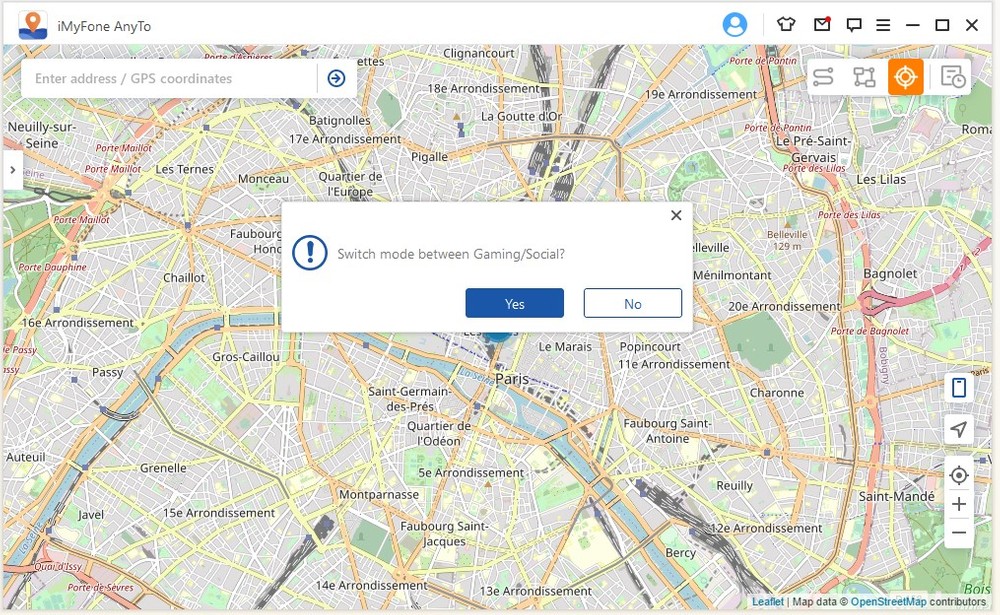
Task: Click the address / GPS coordinates search field
Action: coord(169,78)
